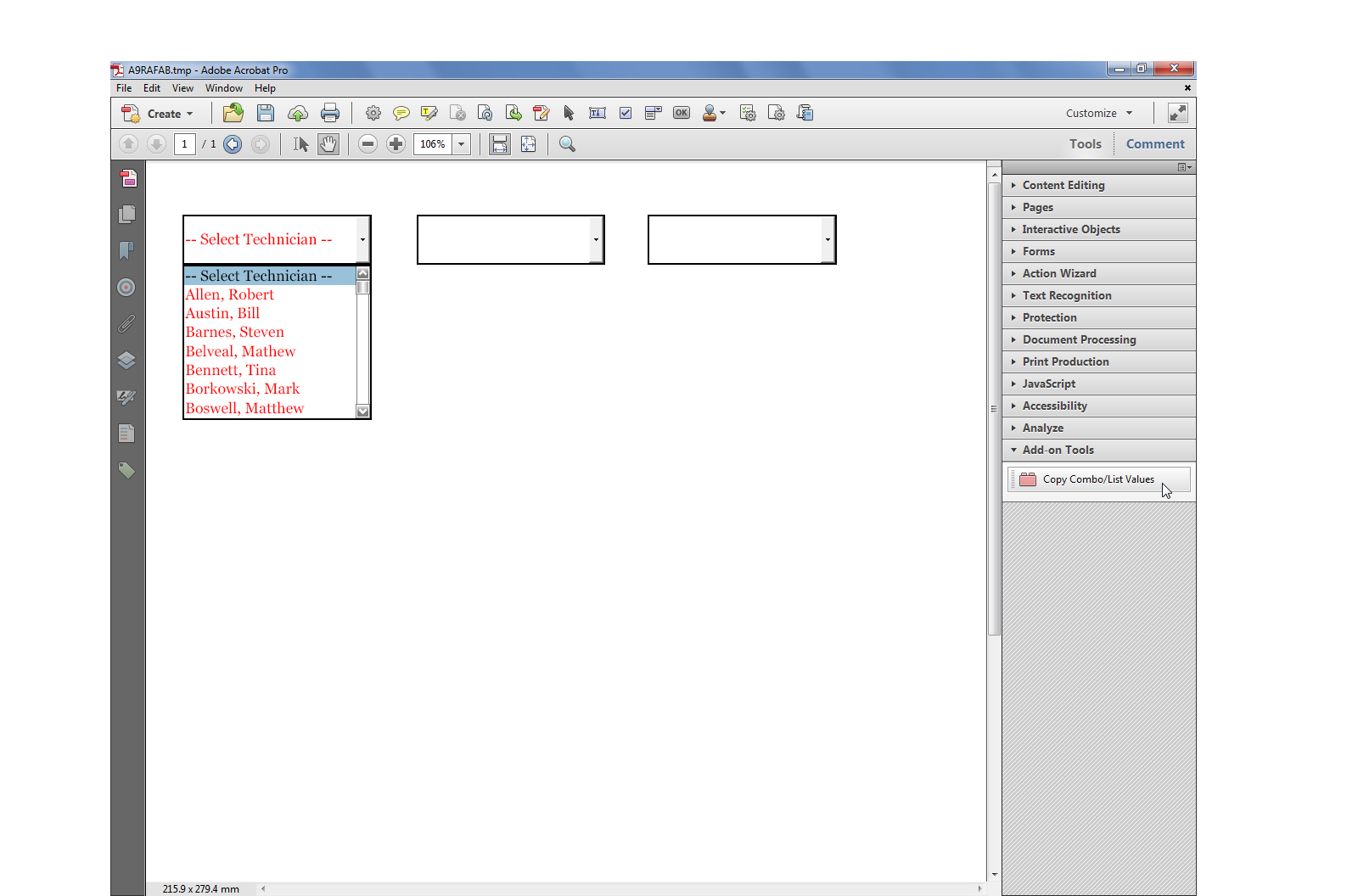The height and width of the screenshot is (896, 1358).
Task: Switch to the Comment tab
Action: [x=1154, y=143]
